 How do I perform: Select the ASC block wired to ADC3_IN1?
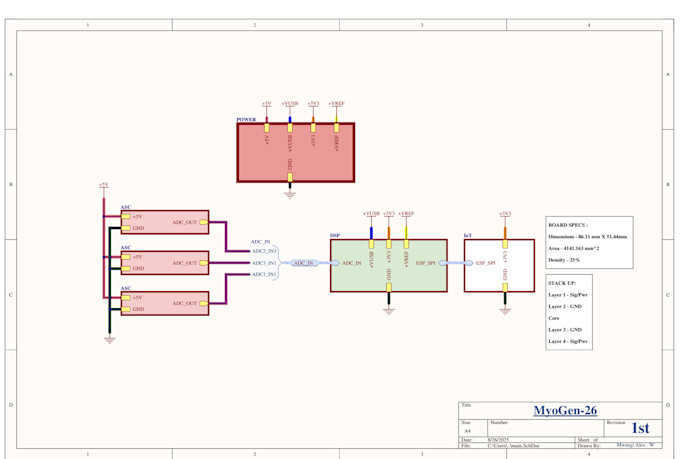[x=165, y=263]
